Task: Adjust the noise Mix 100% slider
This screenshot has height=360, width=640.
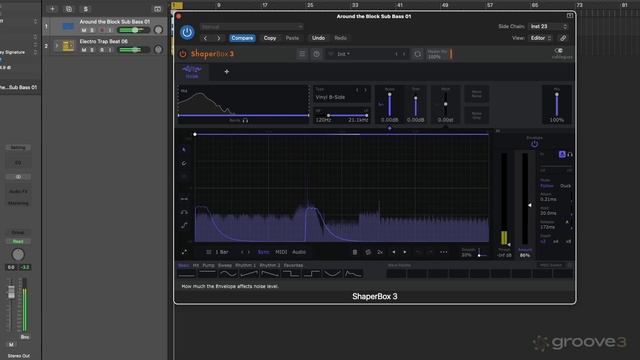Action: coord(556,104)
